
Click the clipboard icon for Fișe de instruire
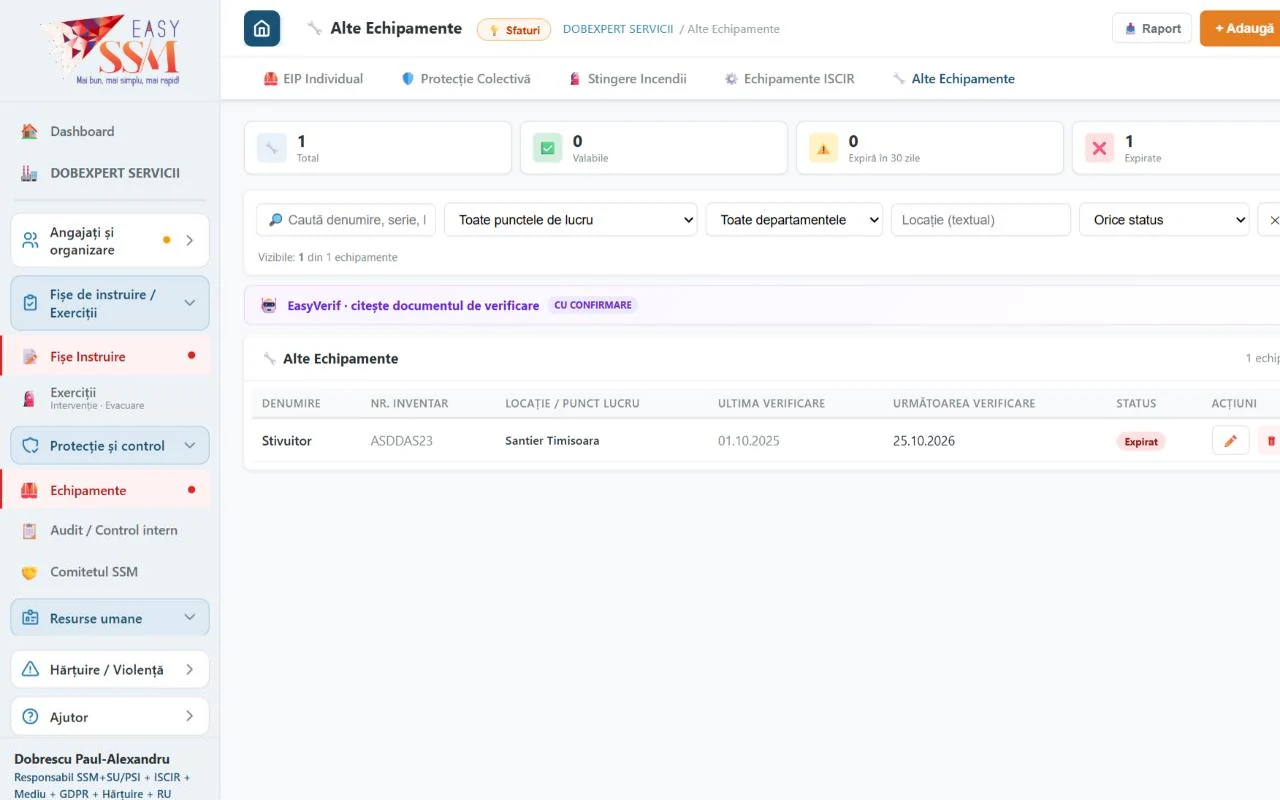[x=30, y=303]
